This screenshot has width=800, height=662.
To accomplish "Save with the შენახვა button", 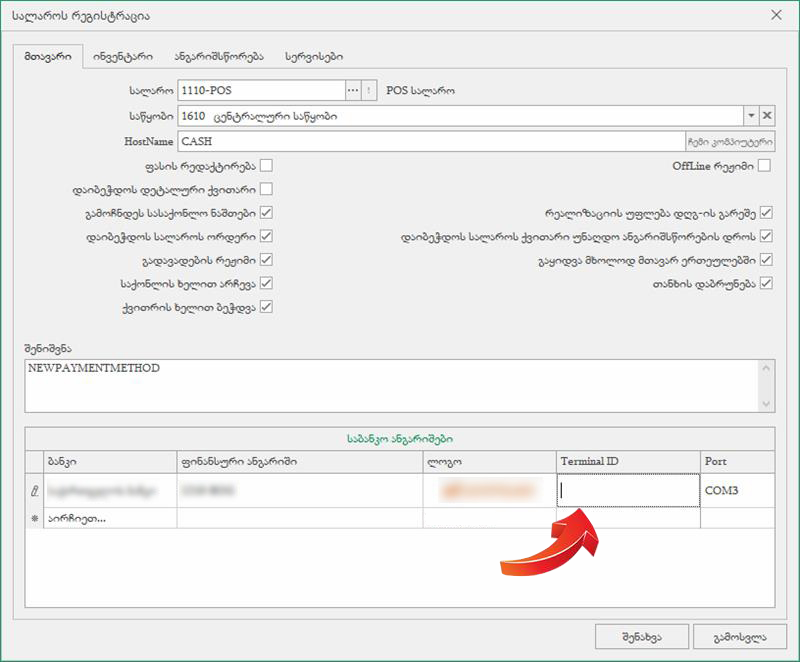I will tap(642, 637).
